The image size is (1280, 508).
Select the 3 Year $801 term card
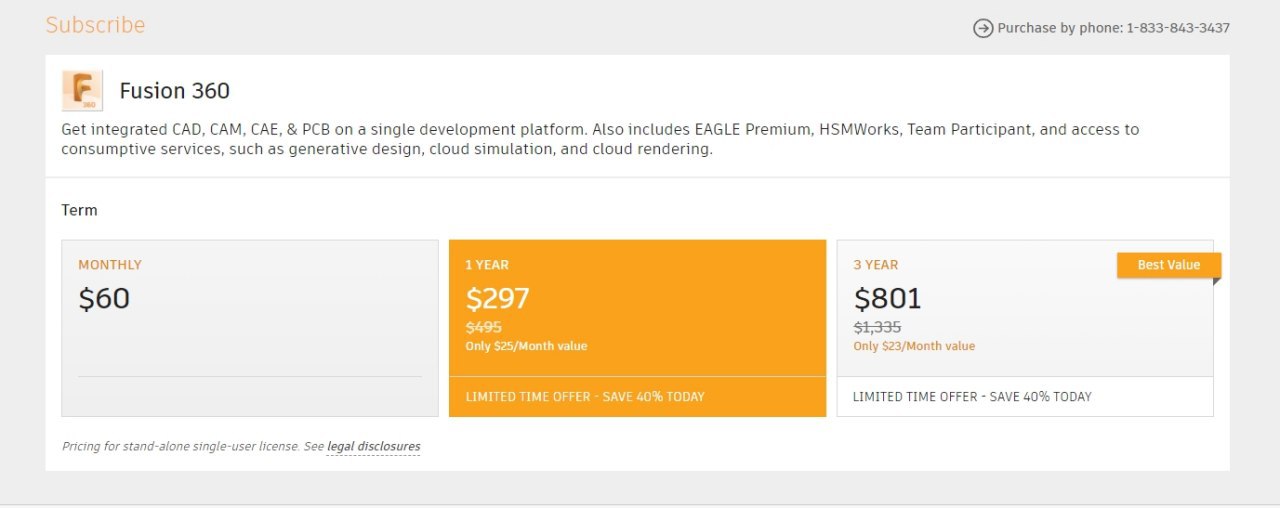click(x=1025, y=328)
